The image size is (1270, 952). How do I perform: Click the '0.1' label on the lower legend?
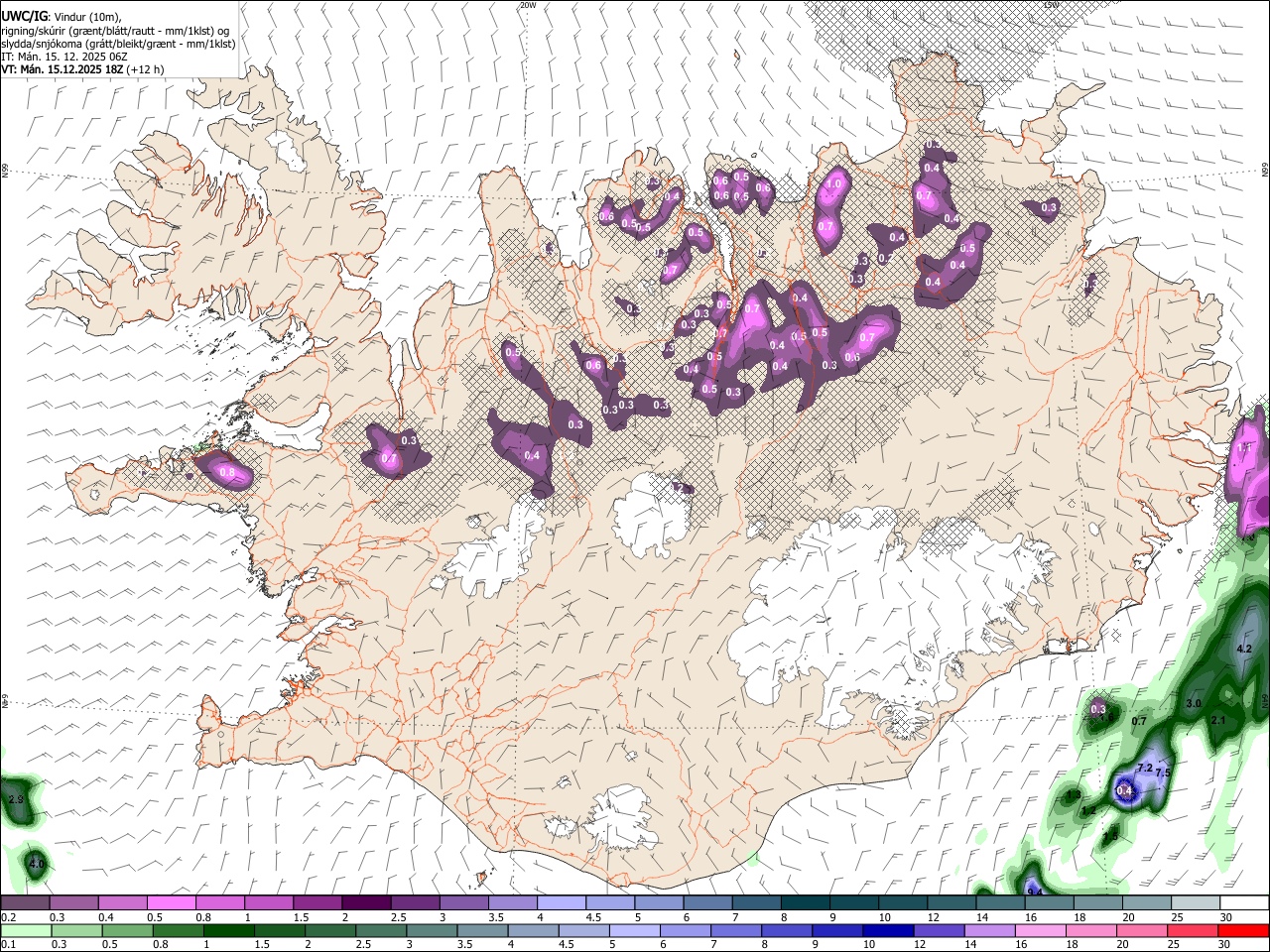[x=8, y=945]
